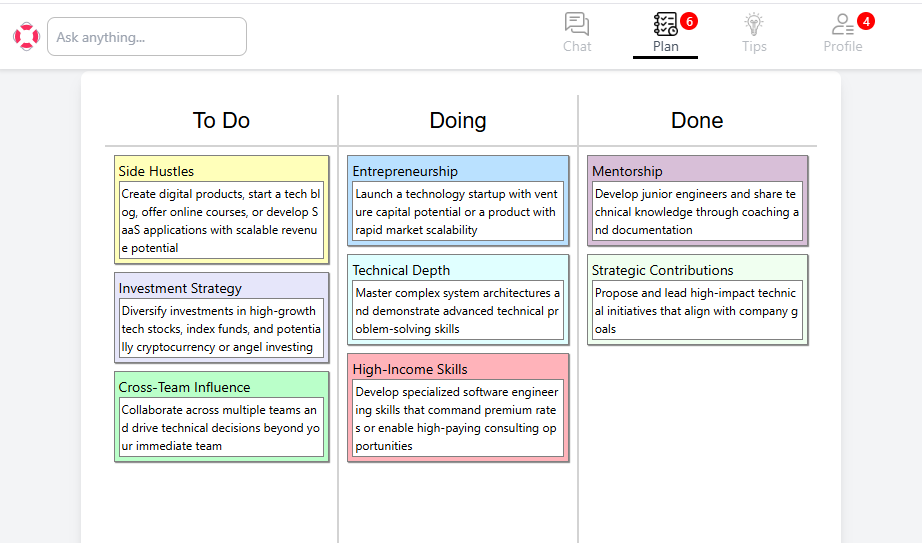Click the Entrepreneurship description text box
922x543 pixels.
[458, 212]
